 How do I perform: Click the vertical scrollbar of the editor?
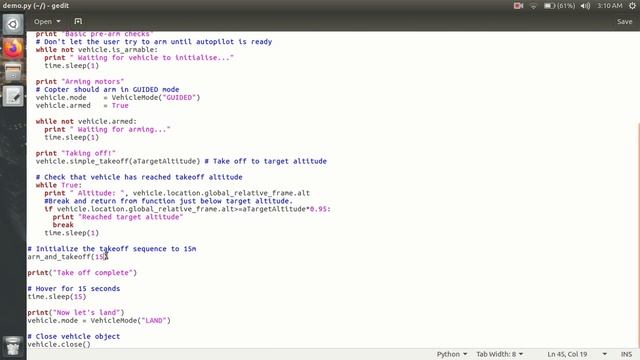[x=638, y=235]
